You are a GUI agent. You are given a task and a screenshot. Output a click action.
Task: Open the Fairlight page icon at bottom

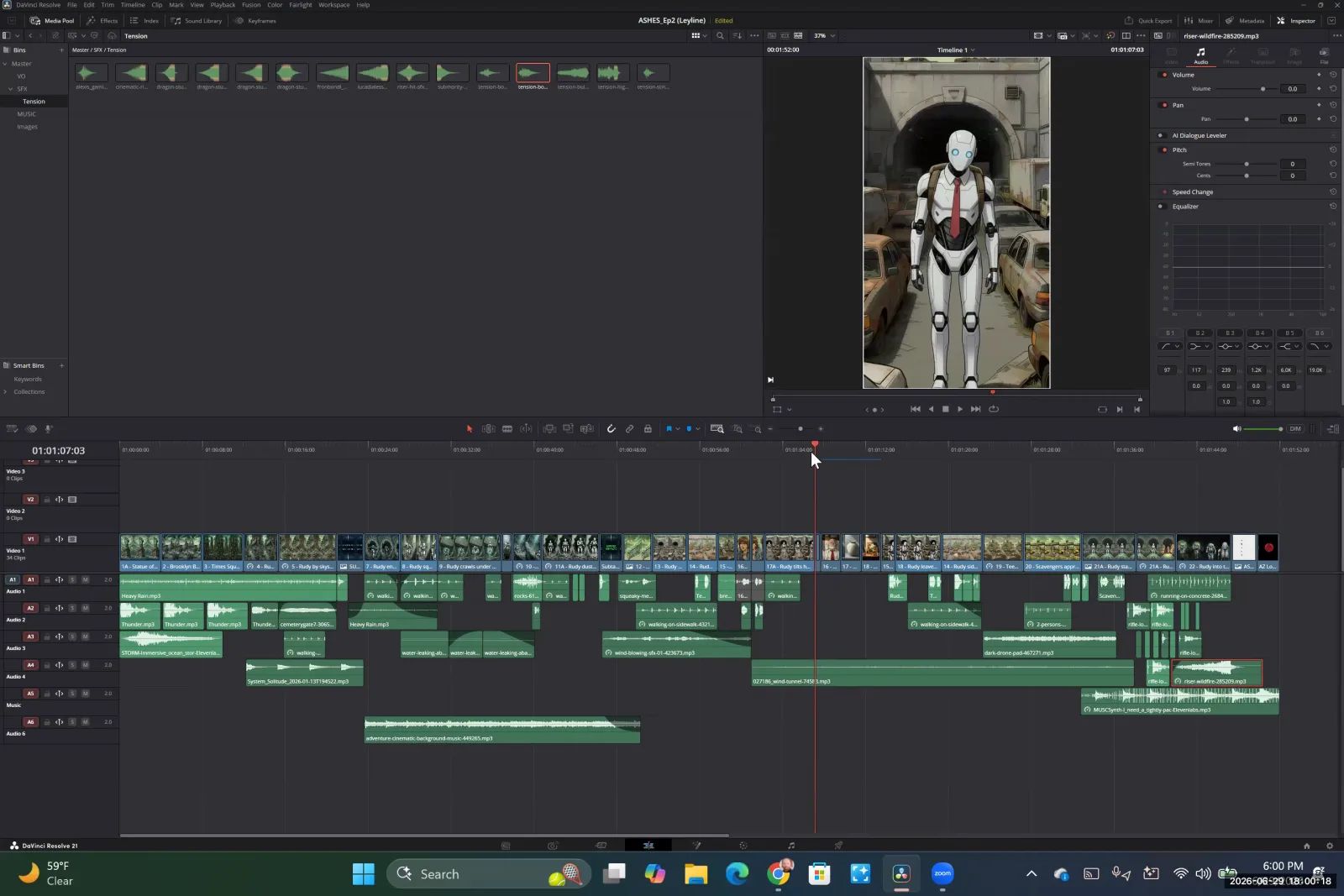tap(790, 846)
